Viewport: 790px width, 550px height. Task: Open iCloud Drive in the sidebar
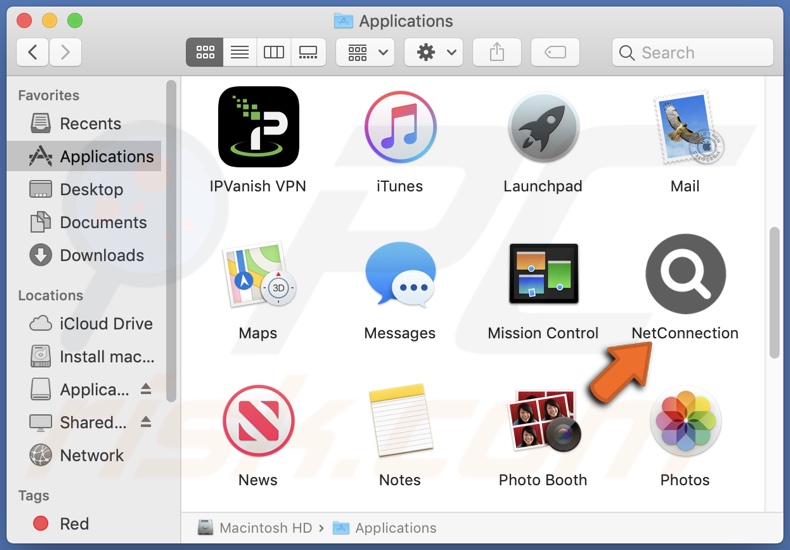(84, 323)
